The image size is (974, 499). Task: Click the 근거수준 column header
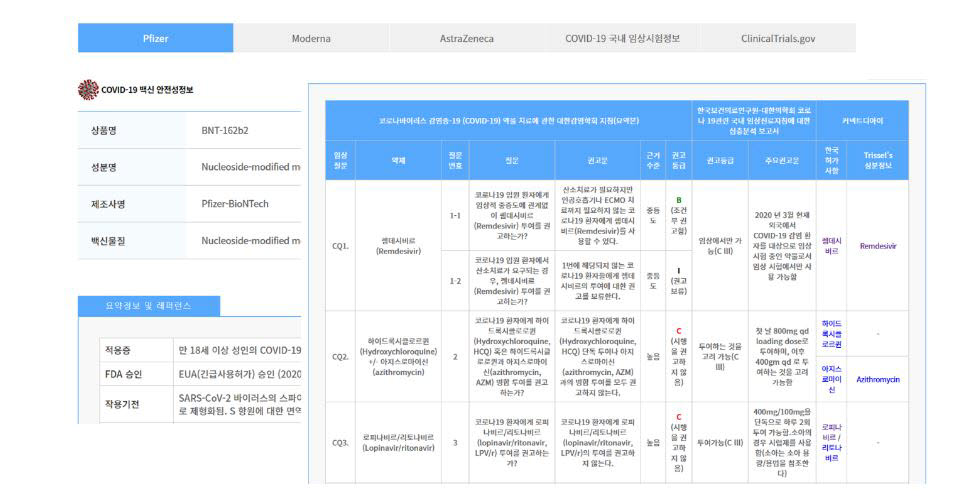click(653, 160)
